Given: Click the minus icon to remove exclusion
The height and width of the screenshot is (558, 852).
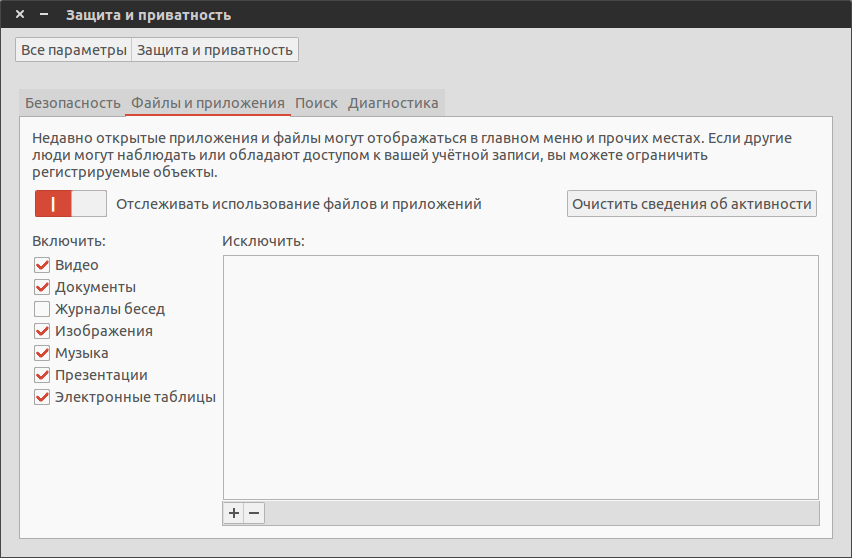Looking at the screenshot, I should 255,513.
